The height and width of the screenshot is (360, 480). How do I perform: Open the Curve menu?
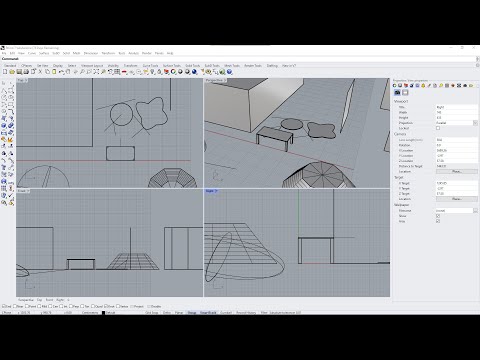click(32, 53)
